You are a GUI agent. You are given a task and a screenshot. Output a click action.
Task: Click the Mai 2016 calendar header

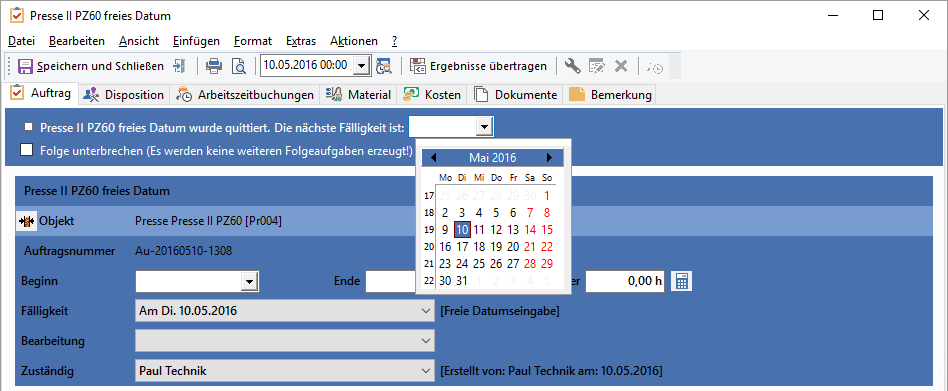493,158
